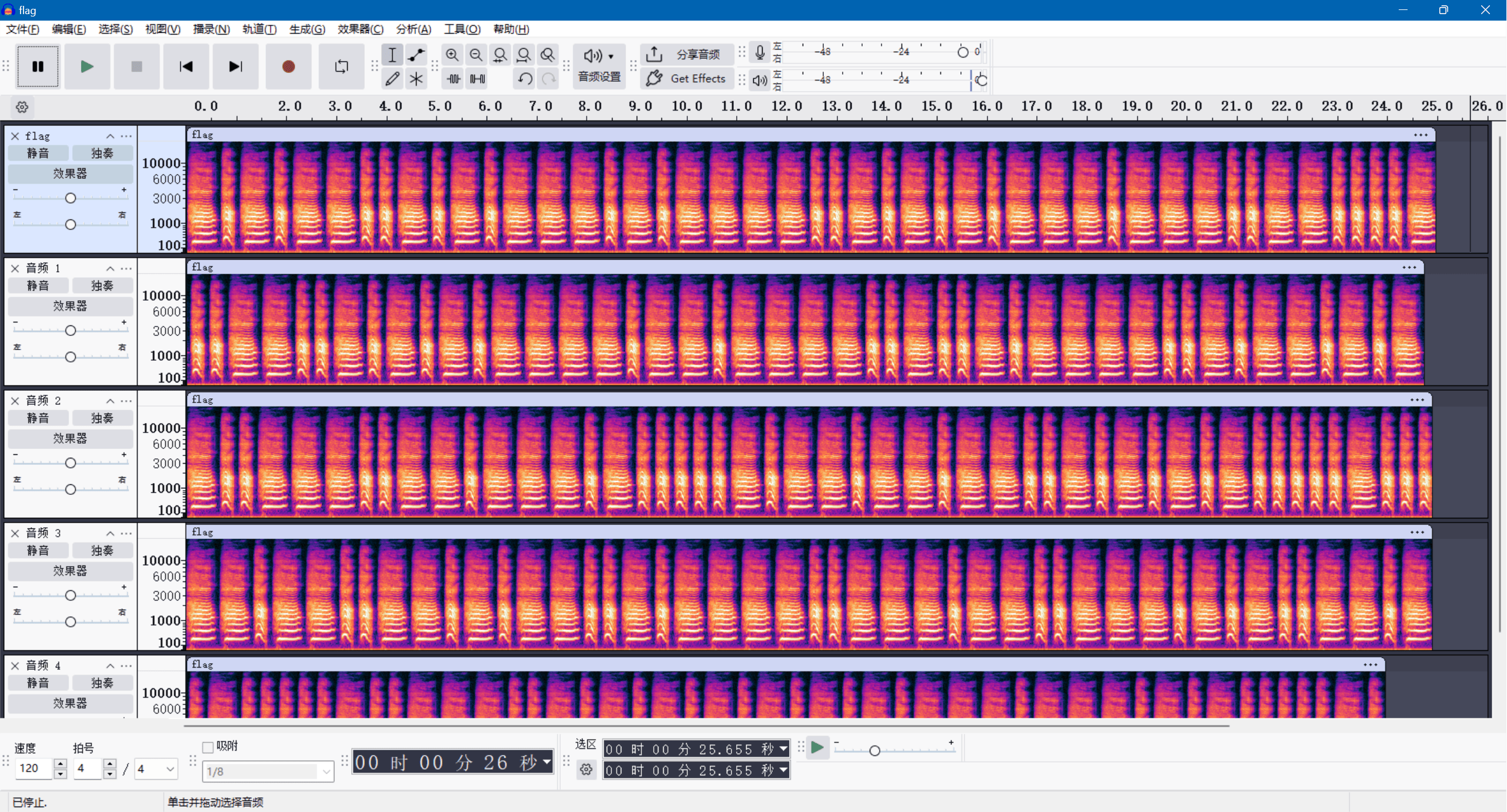
Task: Open 效果器 for the 音频 3 track
Action: (70, 571)
